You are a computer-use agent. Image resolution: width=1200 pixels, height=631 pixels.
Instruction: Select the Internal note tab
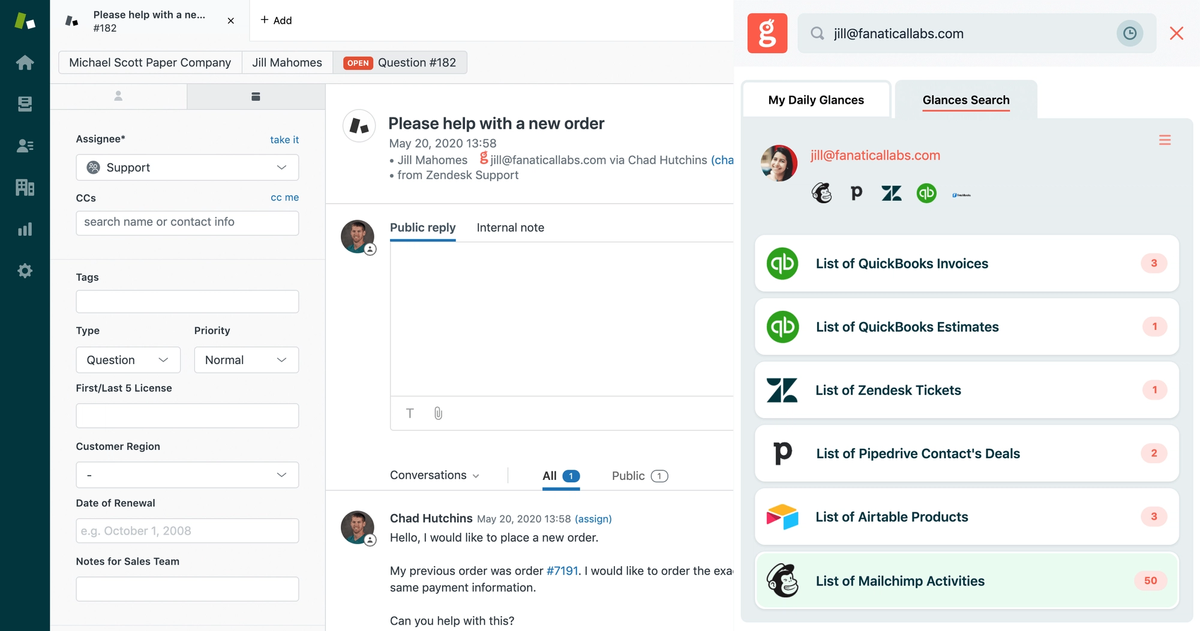click(510, 228)
